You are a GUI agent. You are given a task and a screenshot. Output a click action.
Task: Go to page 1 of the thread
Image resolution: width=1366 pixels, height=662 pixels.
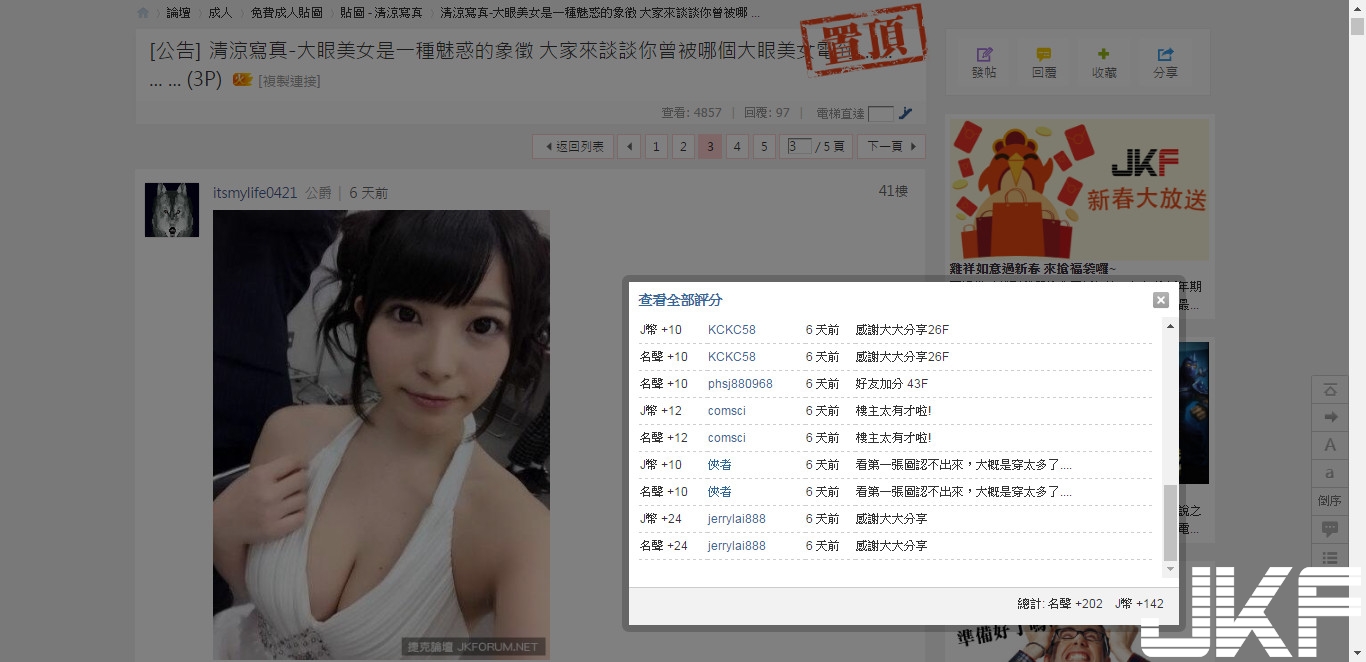[656, 147]
